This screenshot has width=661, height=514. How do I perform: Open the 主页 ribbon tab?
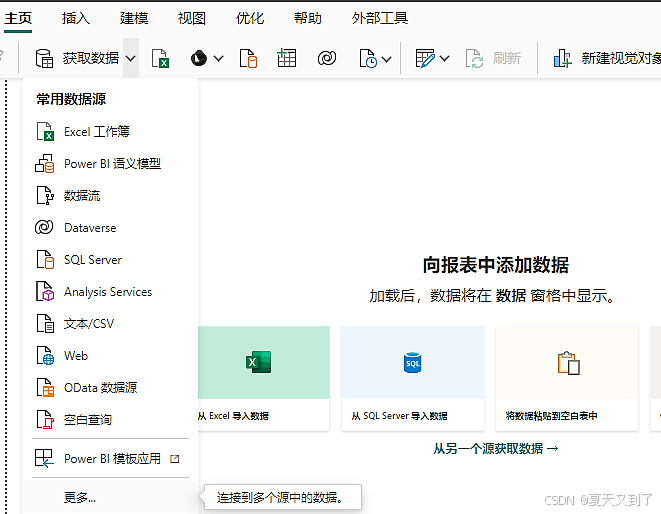click(18, 18)
